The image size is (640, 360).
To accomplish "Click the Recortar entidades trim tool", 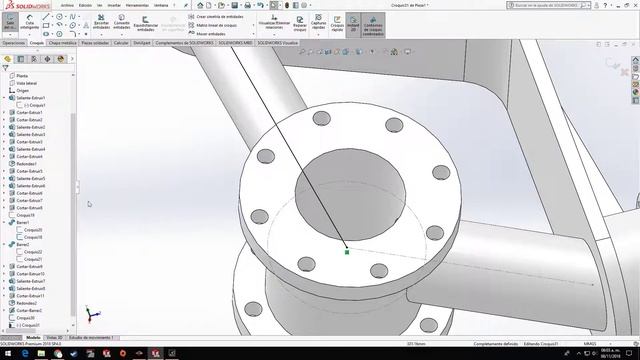I will [x=101, y=21].
